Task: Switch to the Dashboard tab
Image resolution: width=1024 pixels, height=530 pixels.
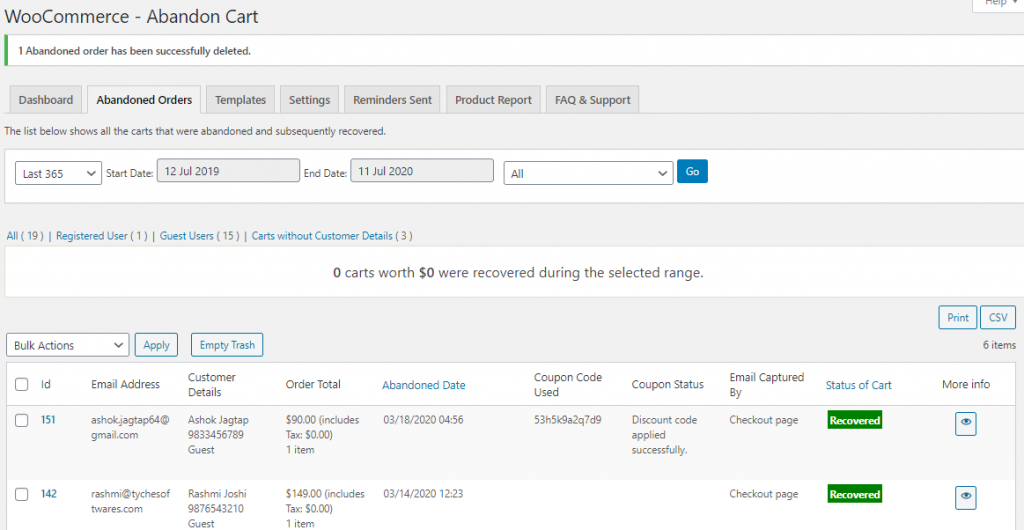Action: coord(46,100)
